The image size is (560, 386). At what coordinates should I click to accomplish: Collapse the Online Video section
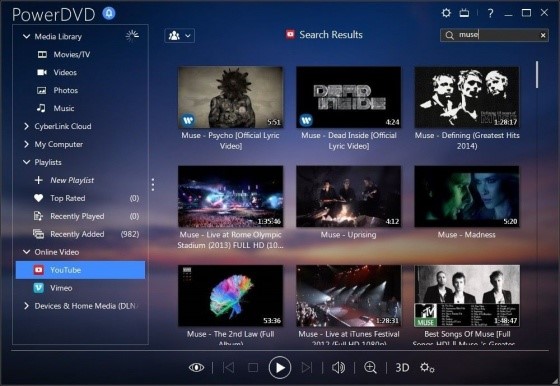coord(26,252)
